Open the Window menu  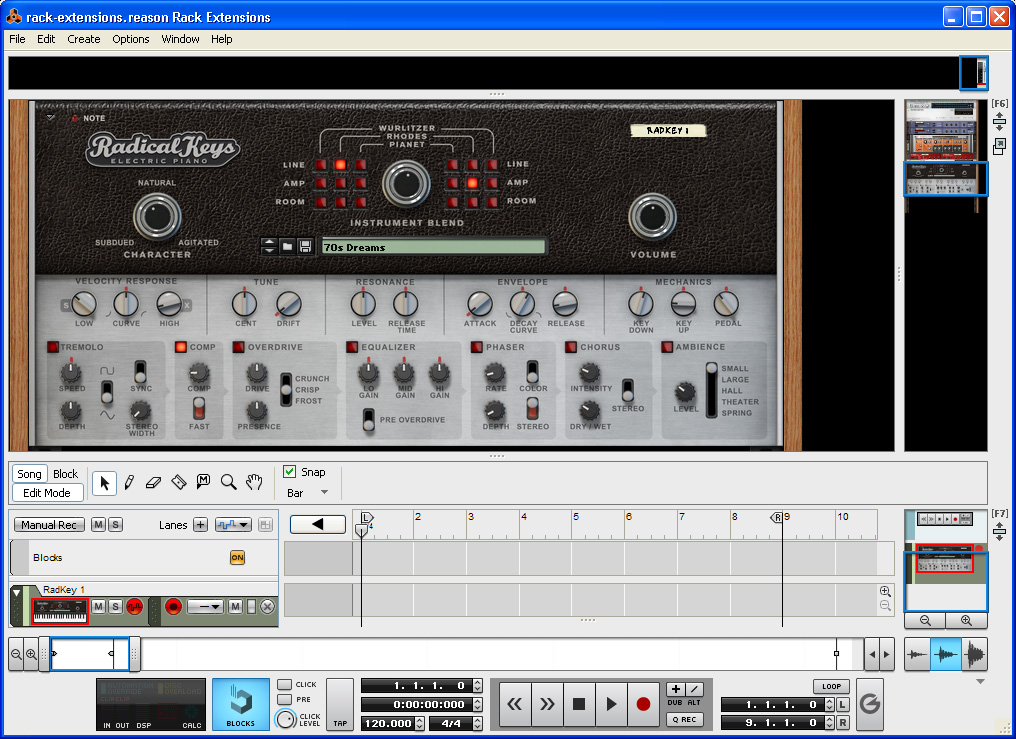coord(180,39)
